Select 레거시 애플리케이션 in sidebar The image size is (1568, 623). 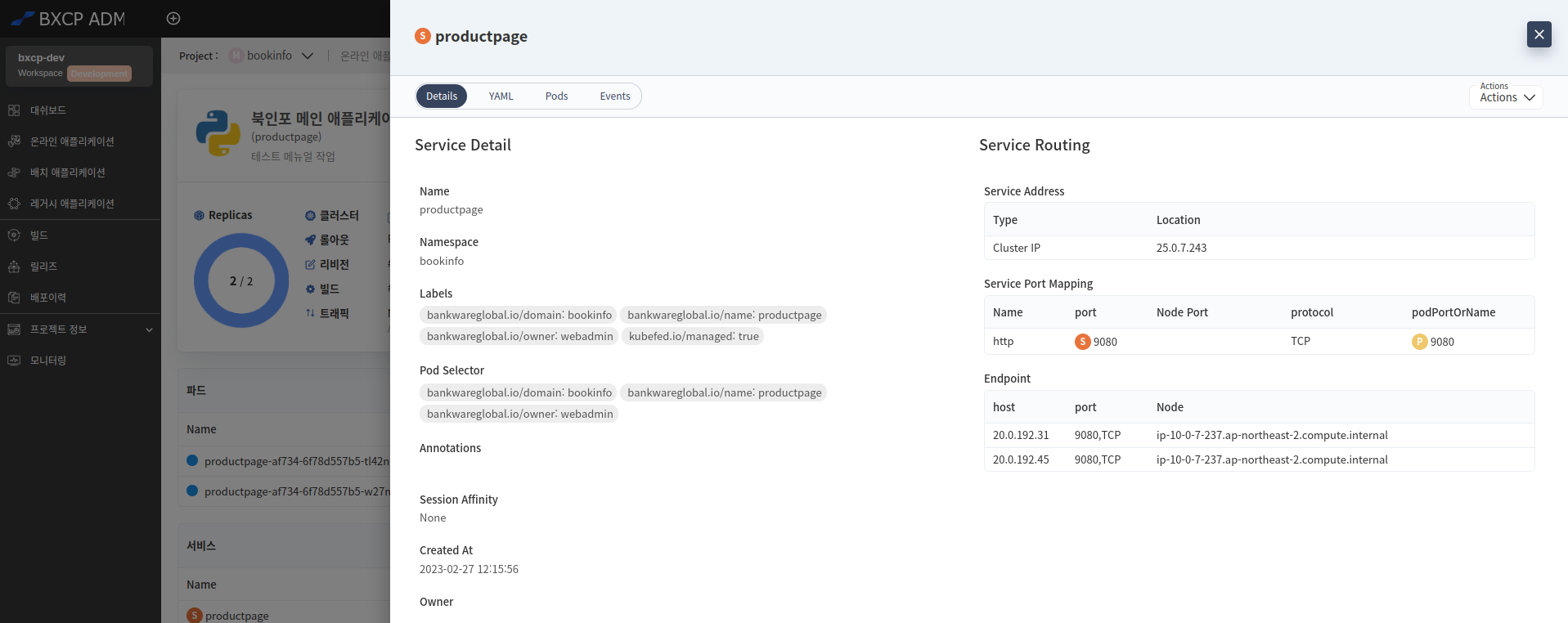pyautogui.click(x=72, y=204)
